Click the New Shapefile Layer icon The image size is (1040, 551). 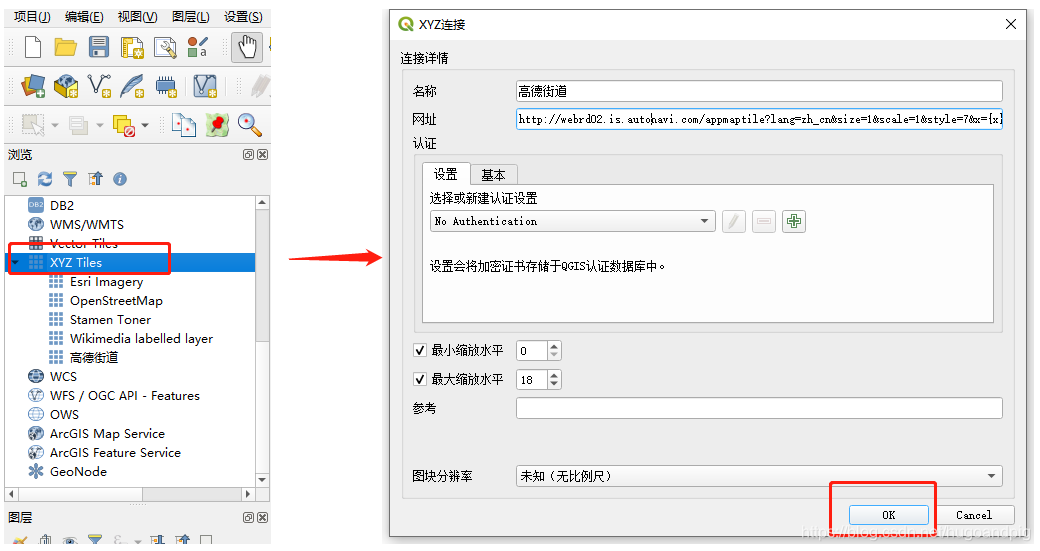pyautogui.click(x=99, y=86)
